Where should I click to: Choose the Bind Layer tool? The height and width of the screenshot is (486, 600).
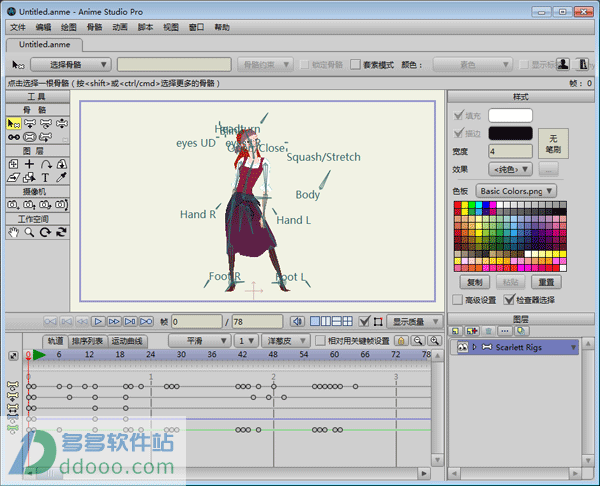[30, 137]
